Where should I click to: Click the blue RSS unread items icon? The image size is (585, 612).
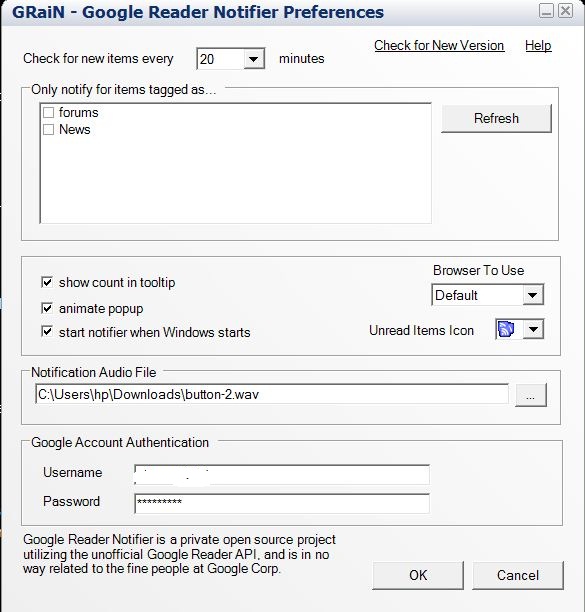[506, 329]
